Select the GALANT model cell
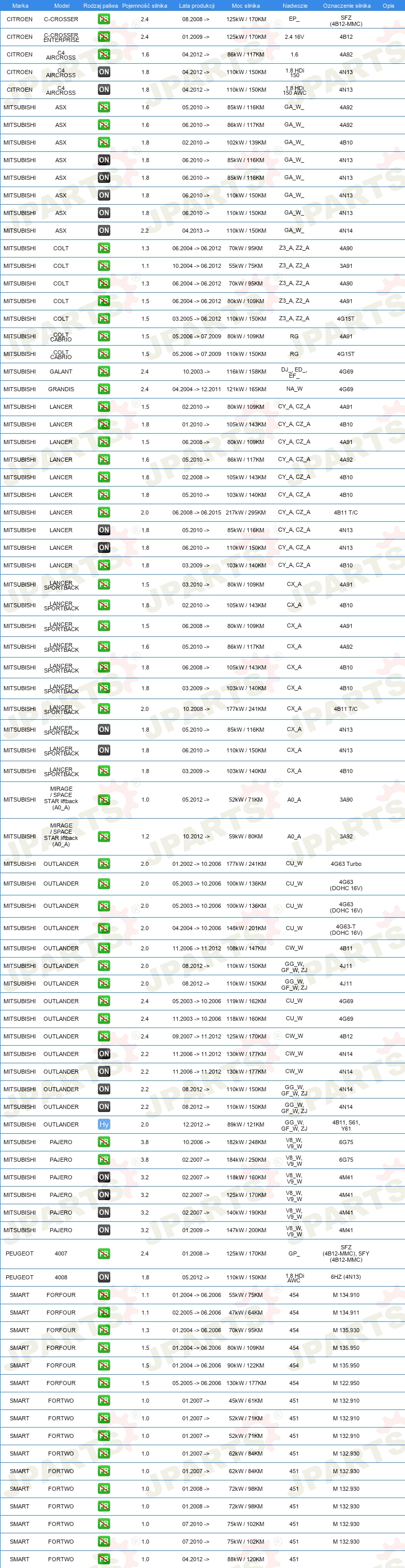The width and height of the screenshot is (405, 1568). coord(61,372)
